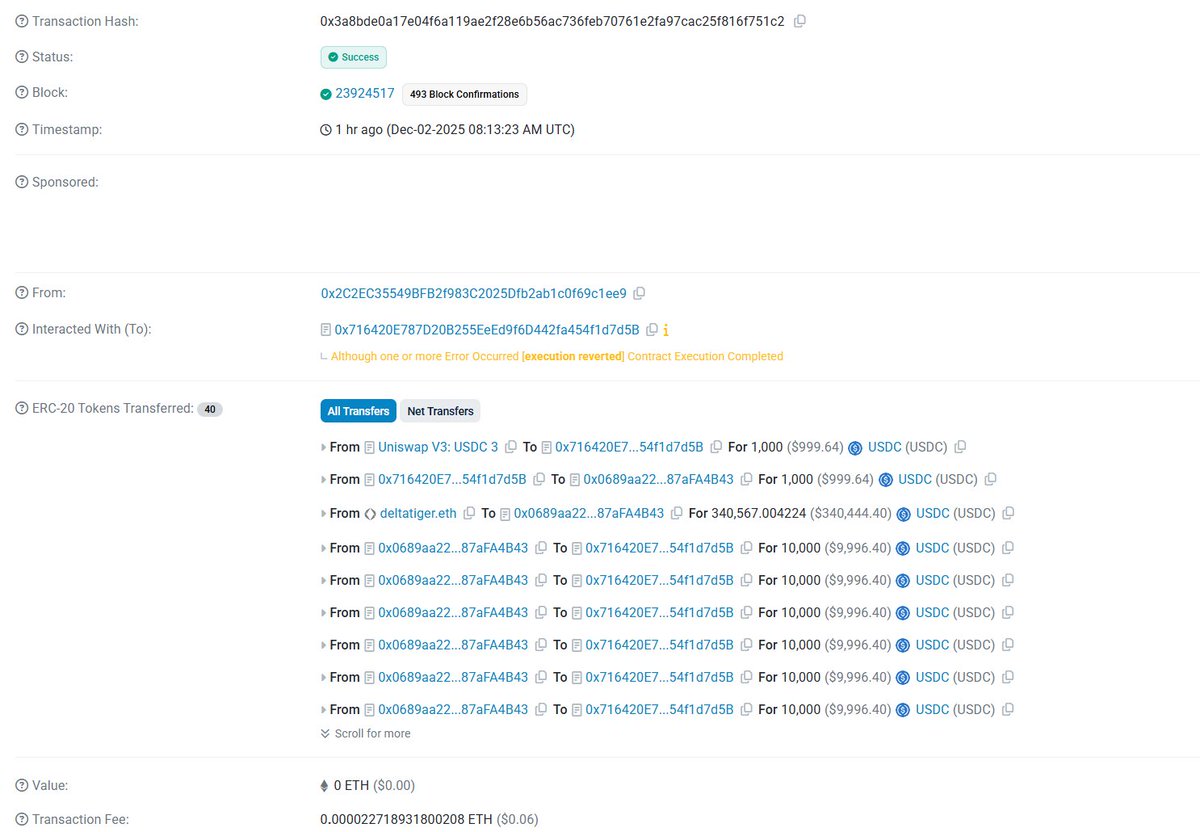Expand the last visible 10,000 USDC transfer row
1200x832 pixels.
323,709
